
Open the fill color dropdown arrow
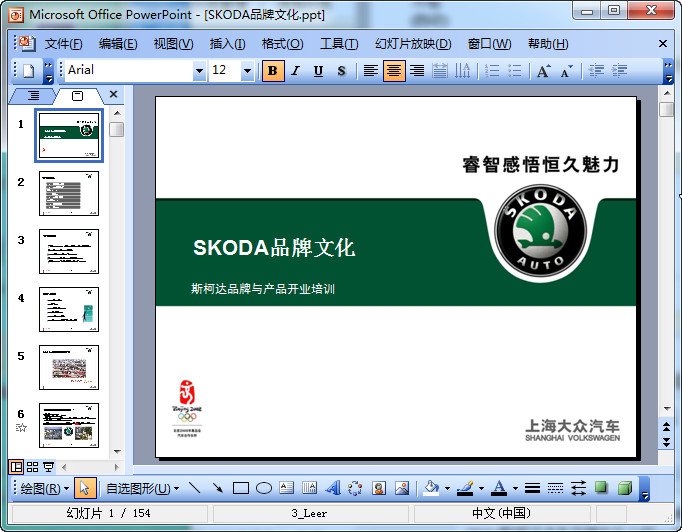[x=447, y=489]
